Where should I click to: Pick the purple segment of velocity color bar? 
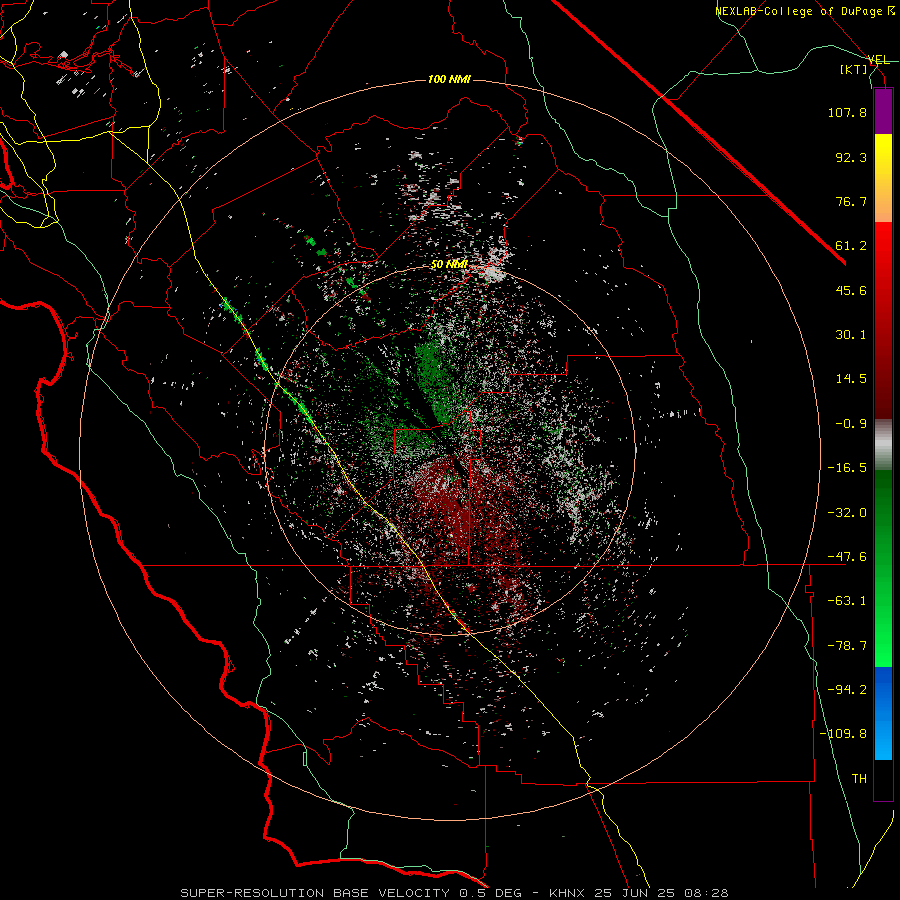point(883,111)
